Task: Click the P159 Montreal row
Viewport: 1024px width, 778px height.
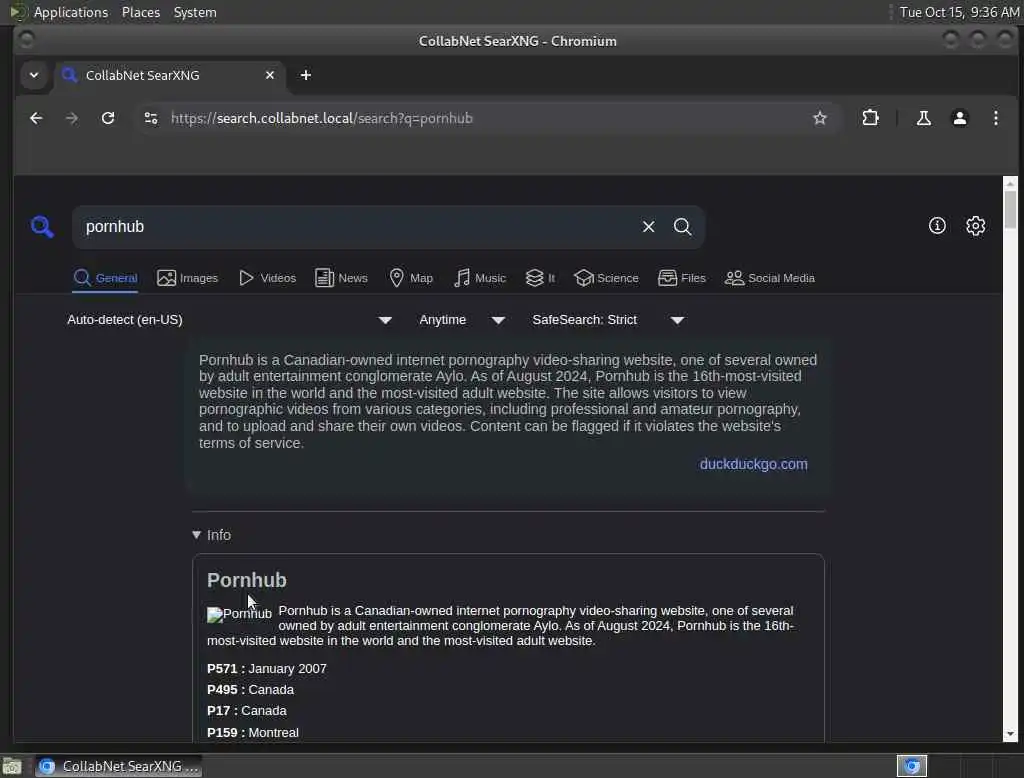Action: coord(253,733)
